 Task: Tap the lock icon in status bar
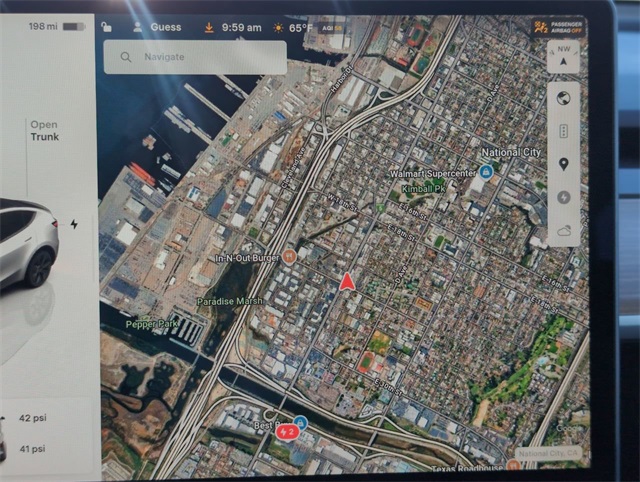click(x=107, y=27)
